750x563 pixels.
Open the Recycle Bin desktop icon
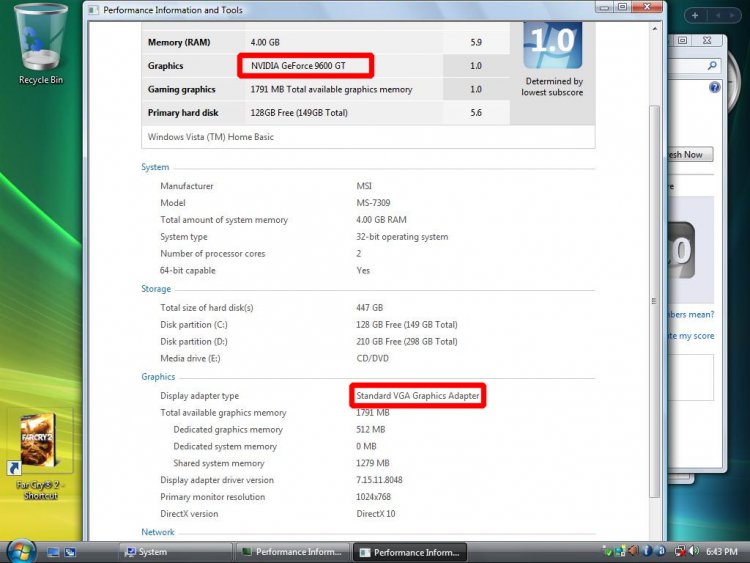coord(41,44)
